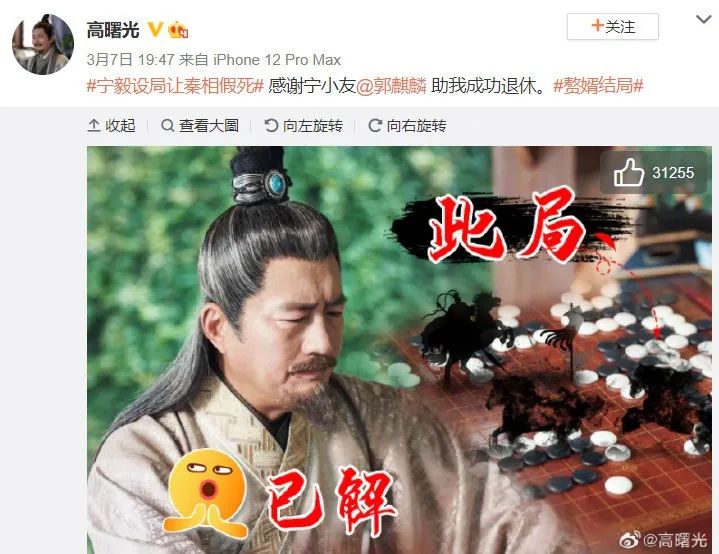Click the crown membership badge icon

tap(178, 30)
